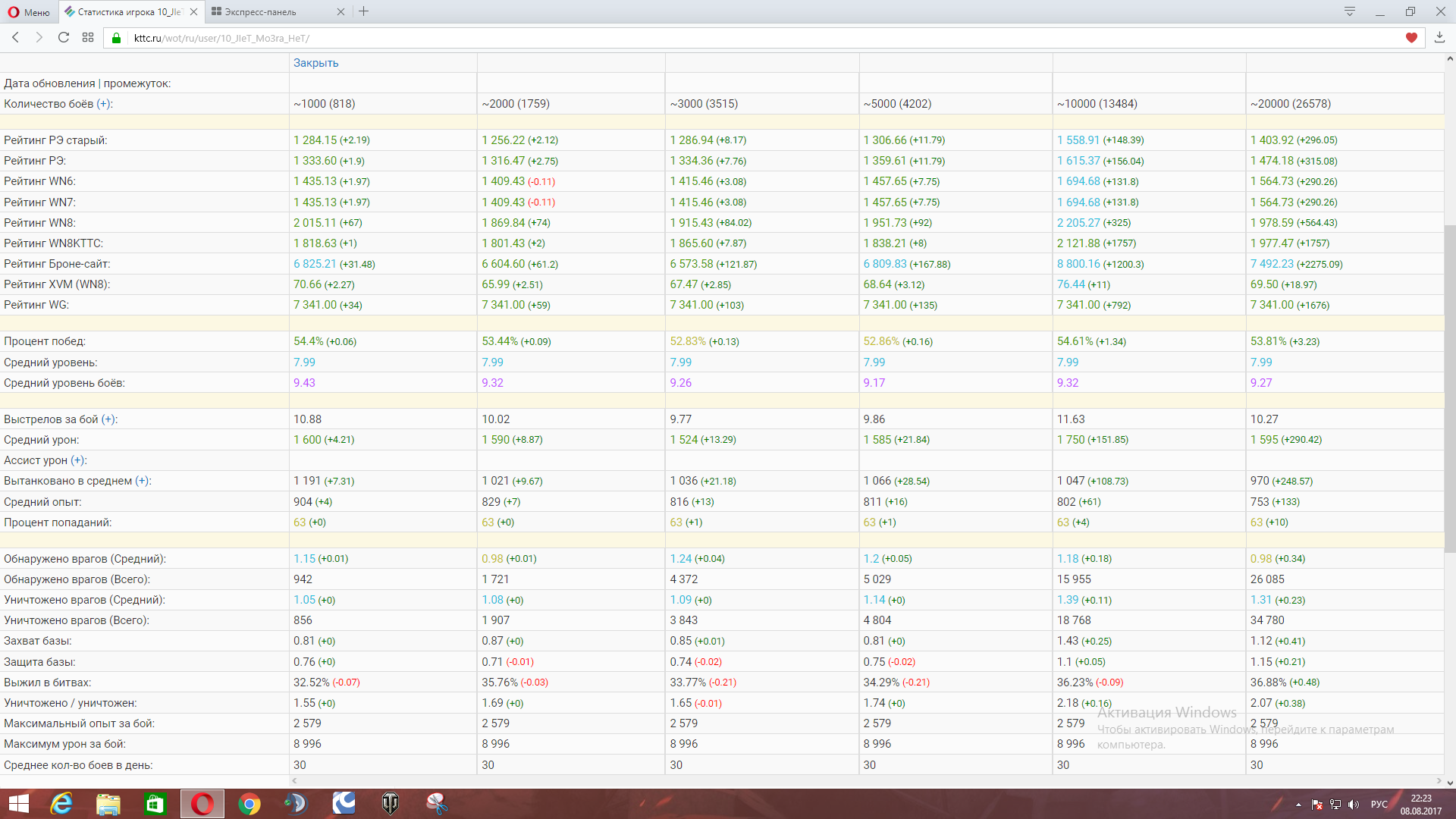Open the tab menu icon in title bar
The height and width of the screenshot is (819, 1456).
tap(1350, 11)
